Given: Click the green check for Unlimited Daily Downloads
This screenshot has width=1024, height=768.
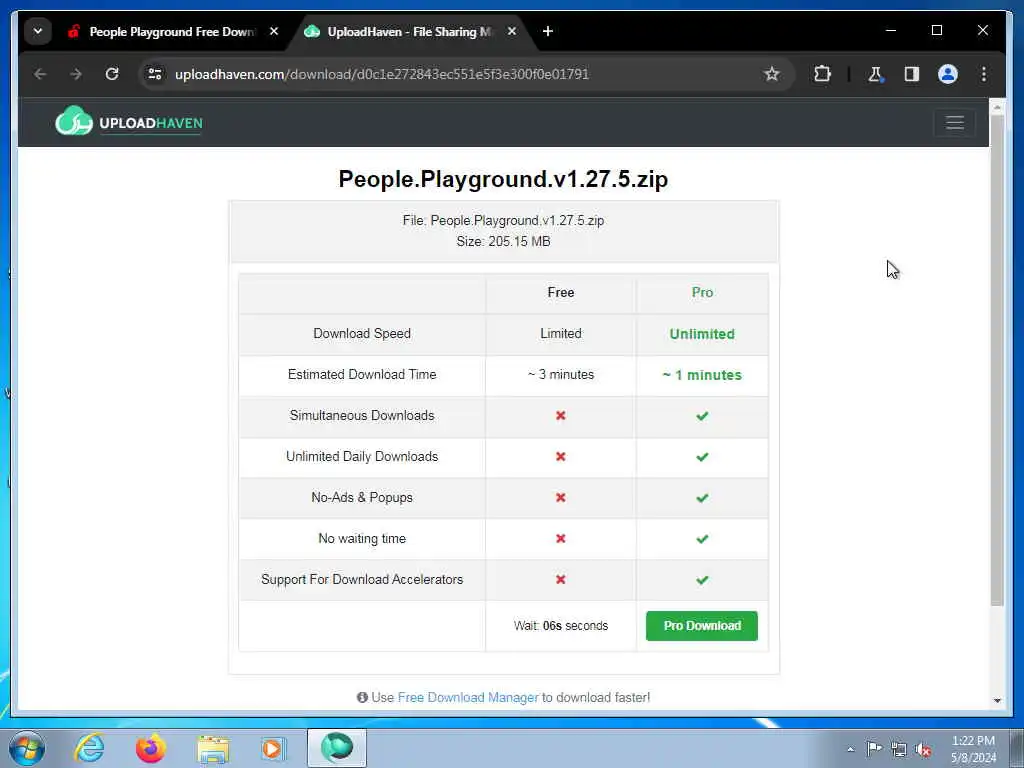Looking at the screenshot, I should [702, 457].
